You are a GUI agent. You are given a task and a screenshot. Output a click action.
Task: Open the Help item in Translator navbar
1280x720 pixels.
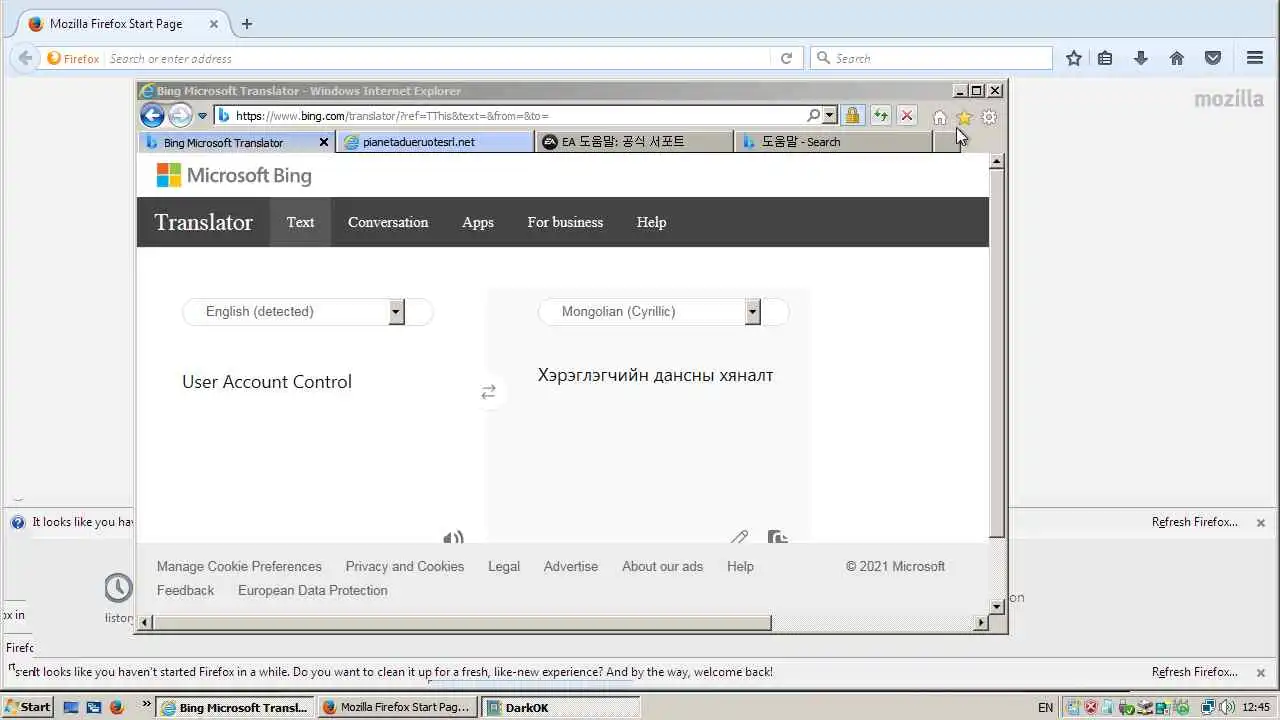(x=651, y=222)
